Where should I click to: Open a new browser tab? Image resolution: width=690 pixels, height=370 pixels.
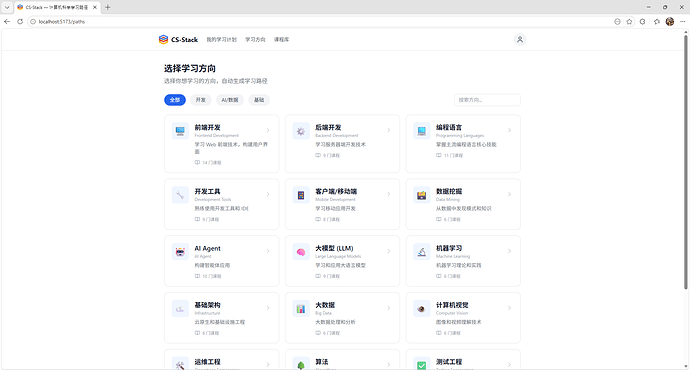coord(107,7)
